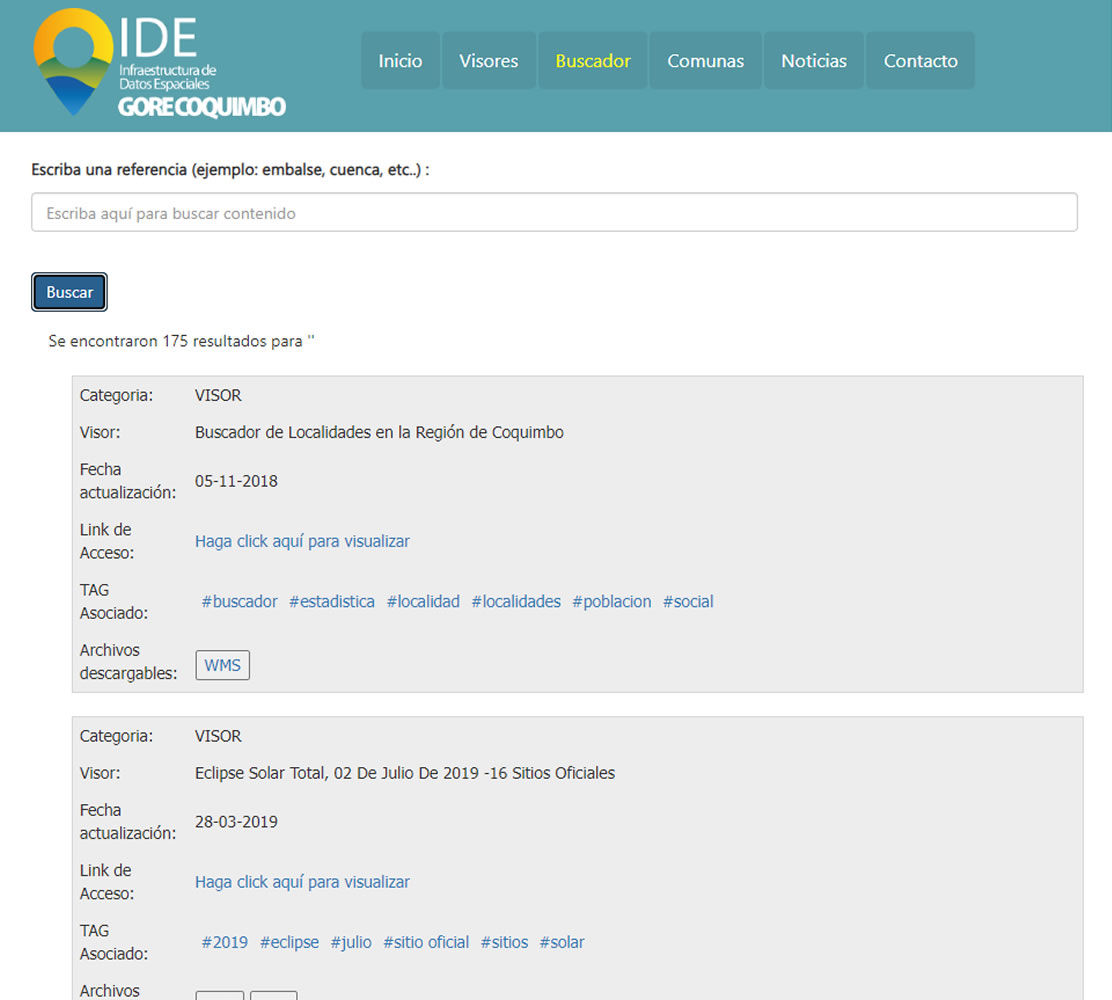The image size is (1112, 1000).
Task: Click the #estadistica tag
Action: click(332, 601)
